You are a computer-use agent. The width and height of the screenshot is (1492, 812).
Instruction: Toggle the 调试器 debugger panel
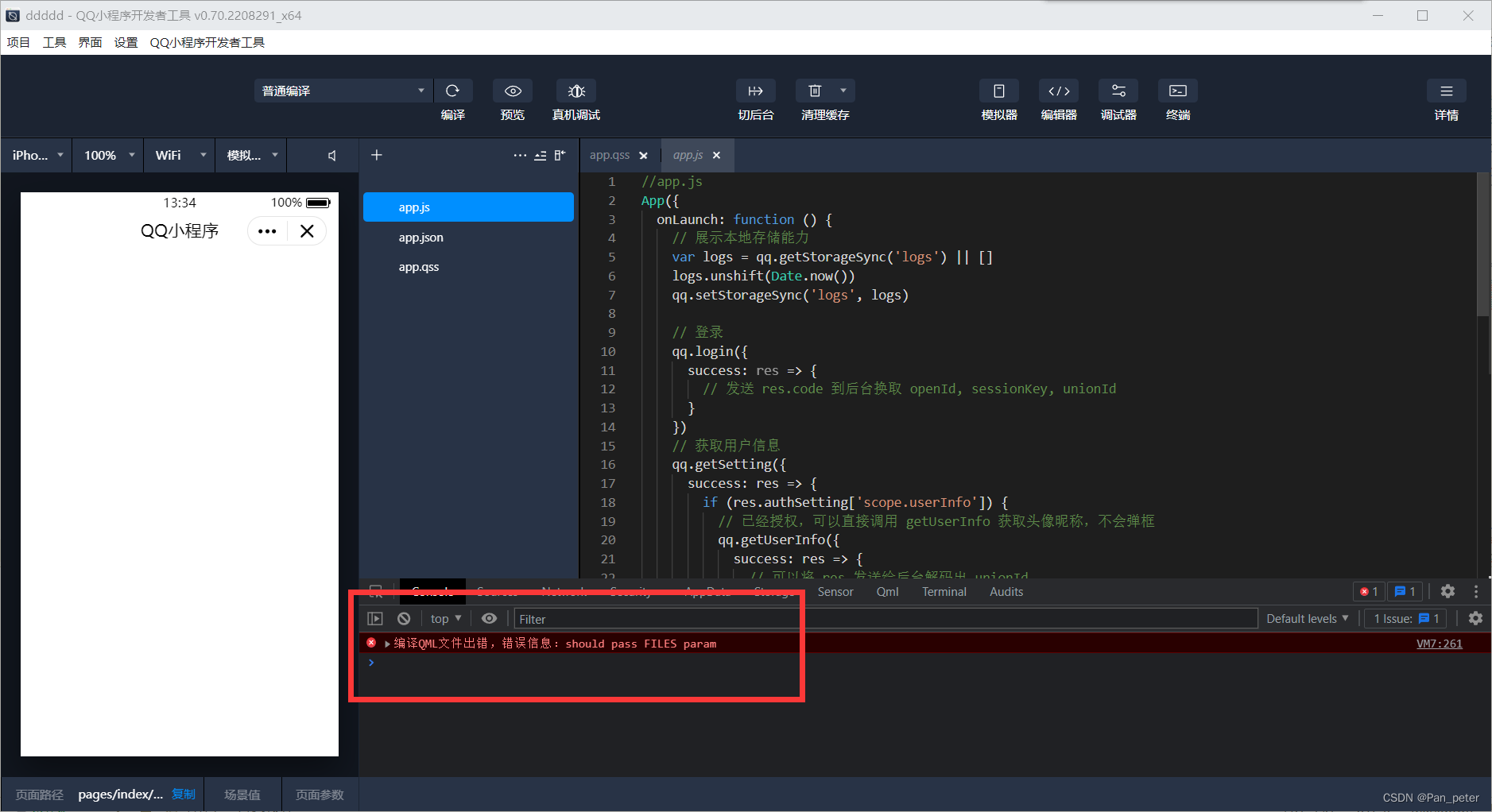click(1118, 91)
